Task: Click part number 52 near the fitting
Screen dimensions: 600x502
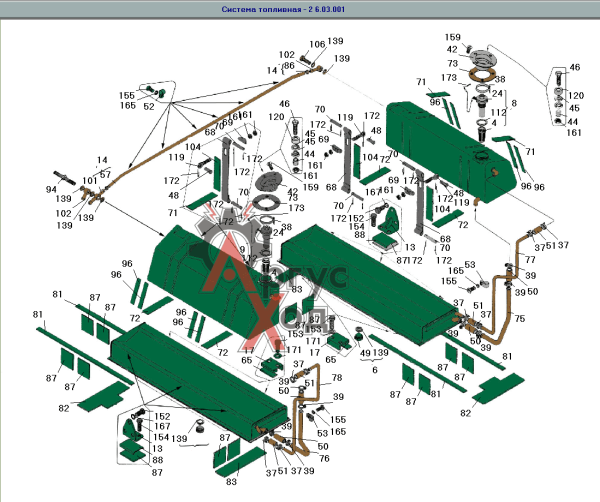Action: [149, 106]
